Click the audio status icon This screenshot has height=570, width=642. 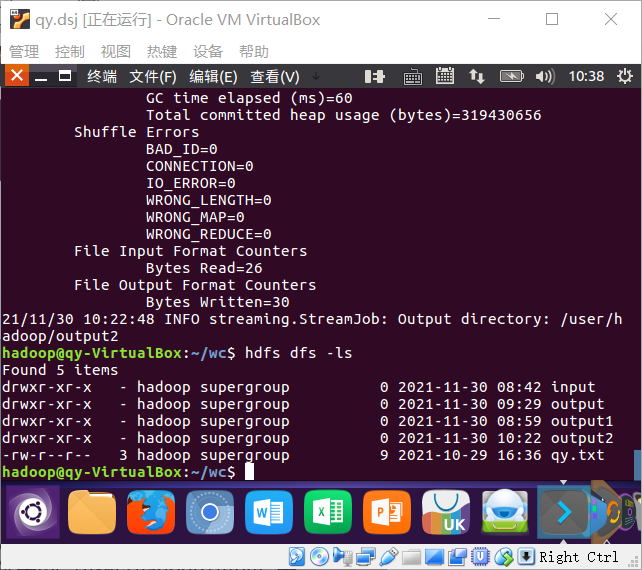click(342, 556)
